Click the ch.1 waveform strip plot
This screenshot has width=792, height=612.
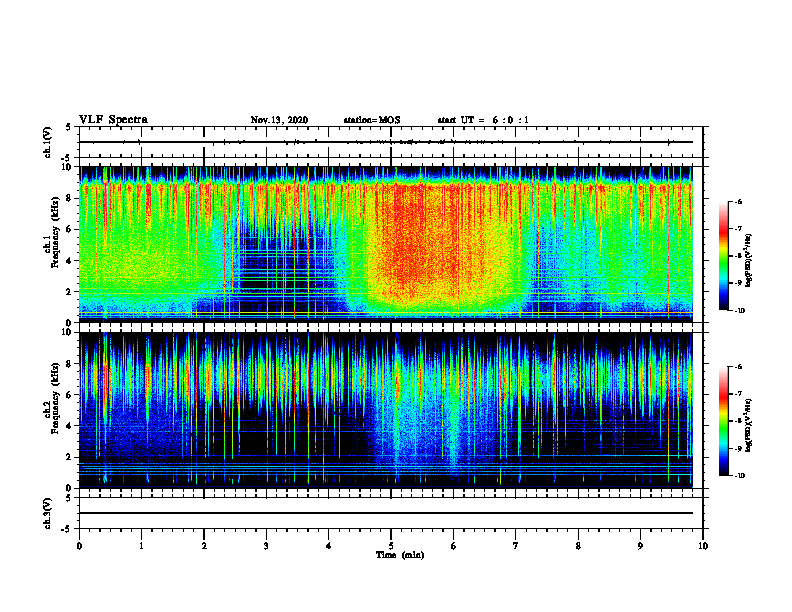tap(391, 142)
